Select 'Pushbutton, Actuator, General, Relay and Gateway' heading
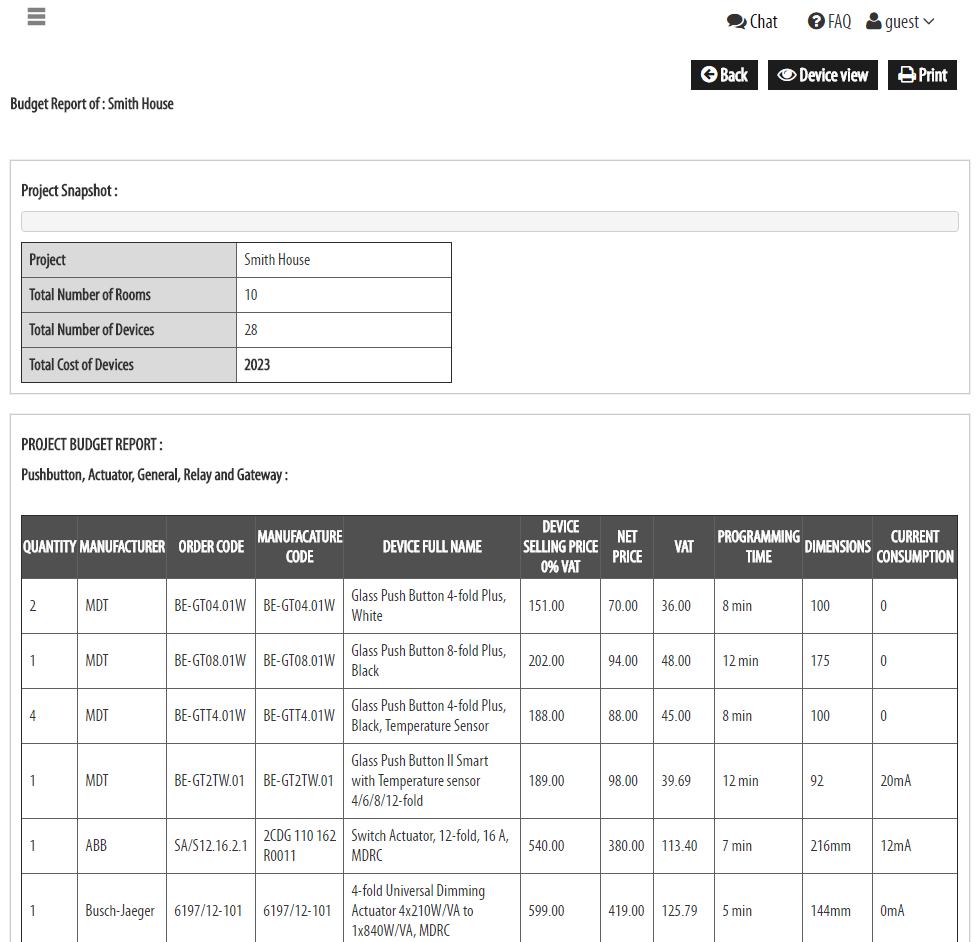Screen dimensions: 977x942 click(x=155, y=475)
